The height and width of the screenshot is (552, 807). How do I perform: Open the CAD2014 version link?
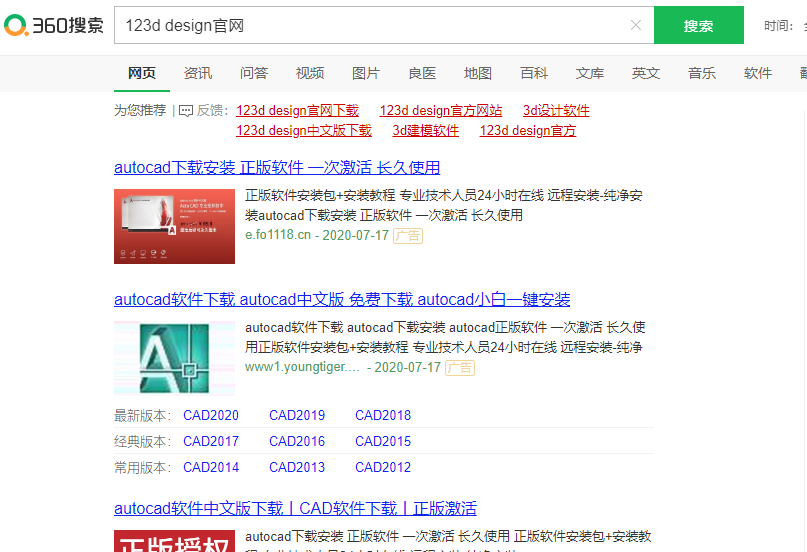(x=211, y=467)
